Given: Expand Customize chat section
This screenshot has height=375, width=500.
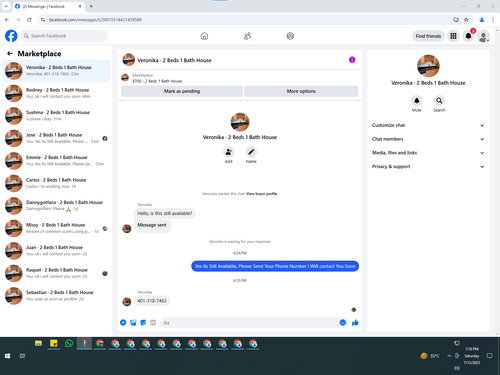Looking at the screenshot, I should coord(428,125).
